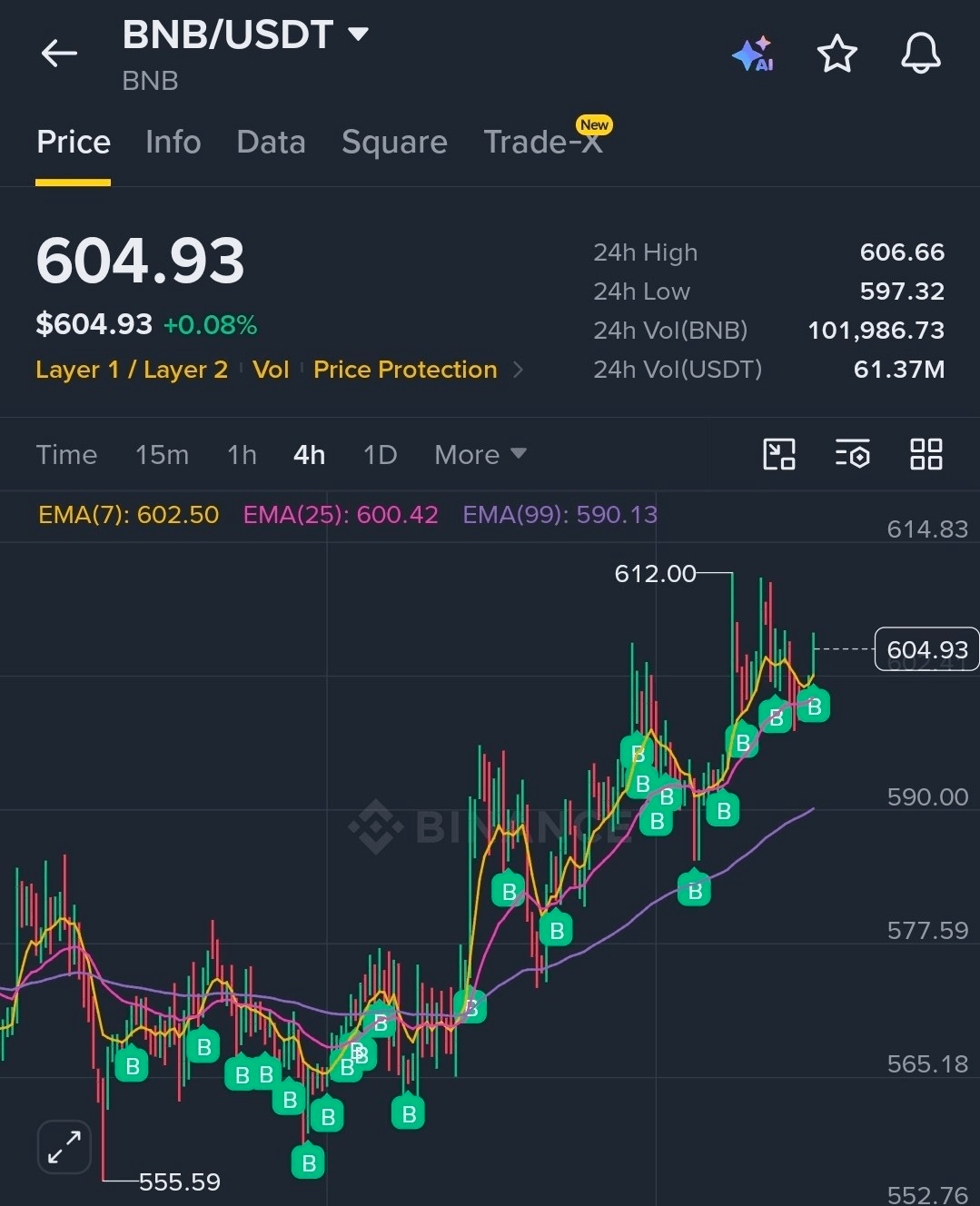Tap the 24h Low value 597.32

902,292
